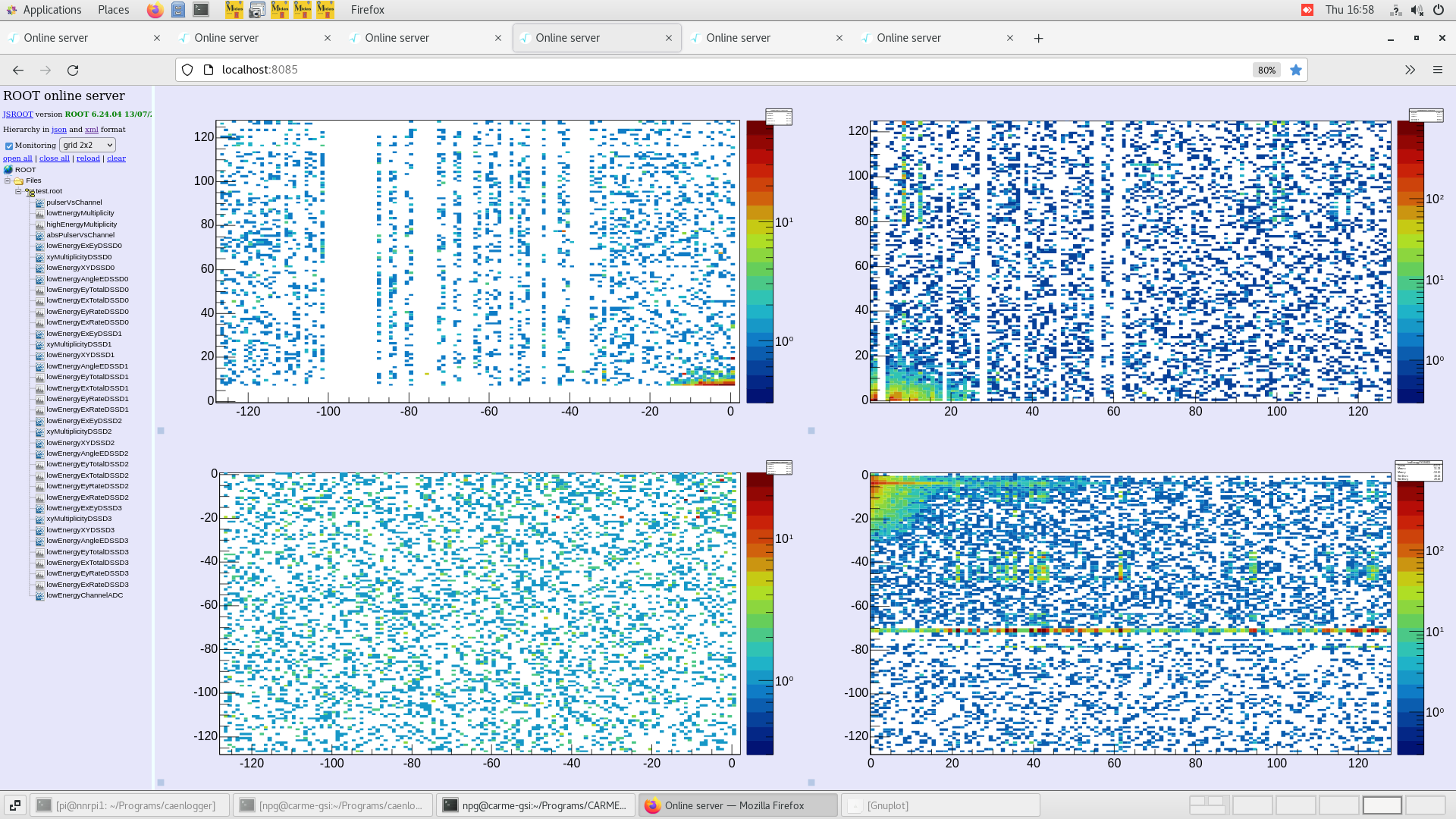Click the pulserVsChannel 2D histogram icon

pos(39,202)
